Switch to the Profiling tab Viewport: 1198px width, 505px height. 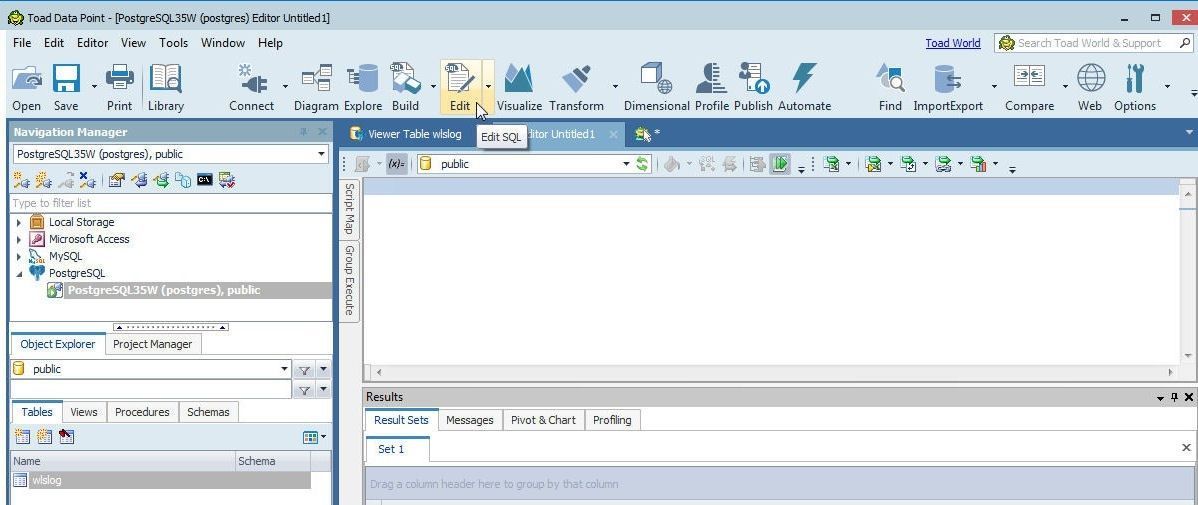pos(612,419)
